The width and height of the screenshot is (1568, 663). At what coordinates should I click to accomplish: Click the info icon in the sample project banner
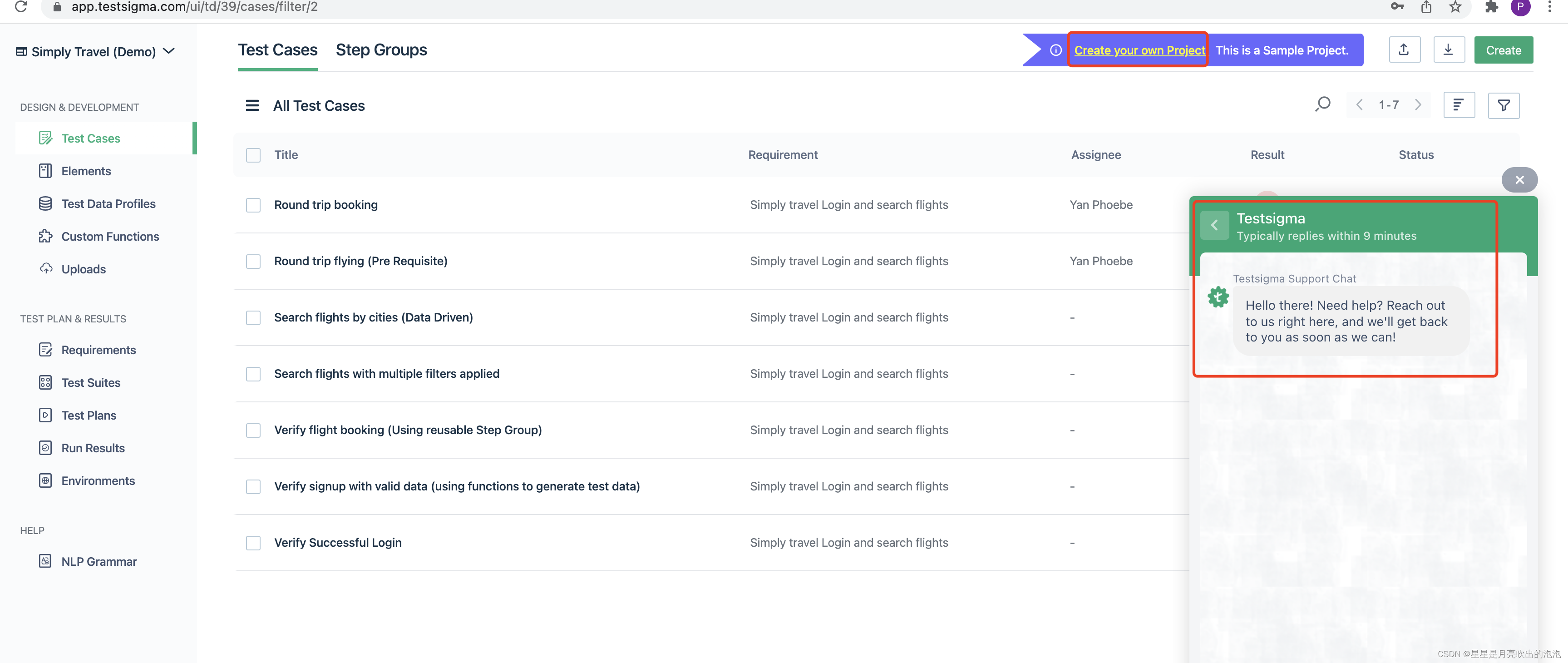pyautogui.click(x=1055, y=50)
